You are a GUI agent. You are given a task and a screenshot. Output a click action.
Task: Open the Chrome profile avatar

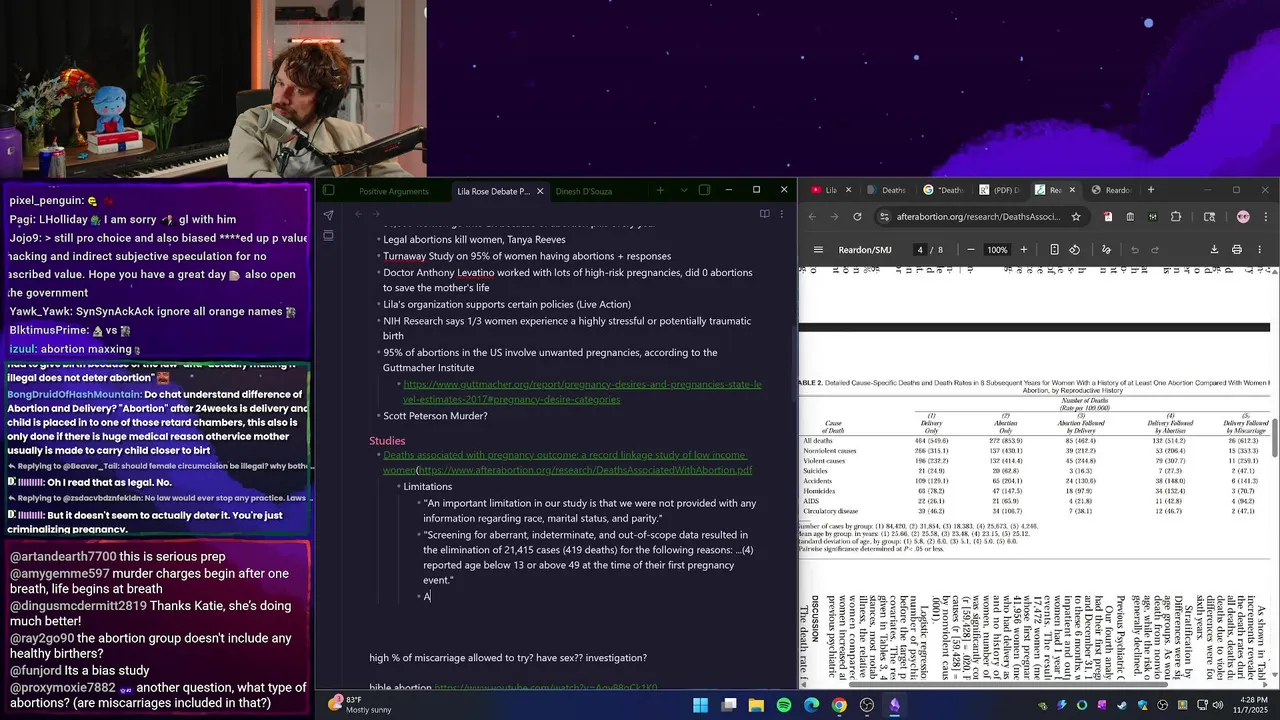click(1243, 216)
